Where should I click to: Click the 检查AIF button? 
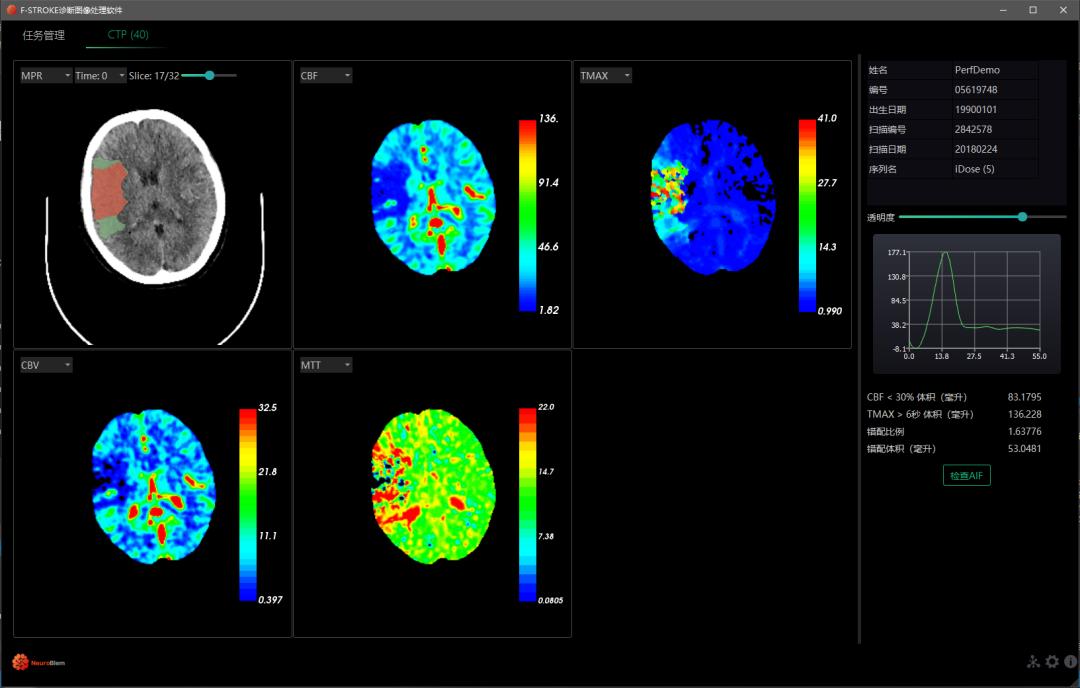click(x=966, y=475)
